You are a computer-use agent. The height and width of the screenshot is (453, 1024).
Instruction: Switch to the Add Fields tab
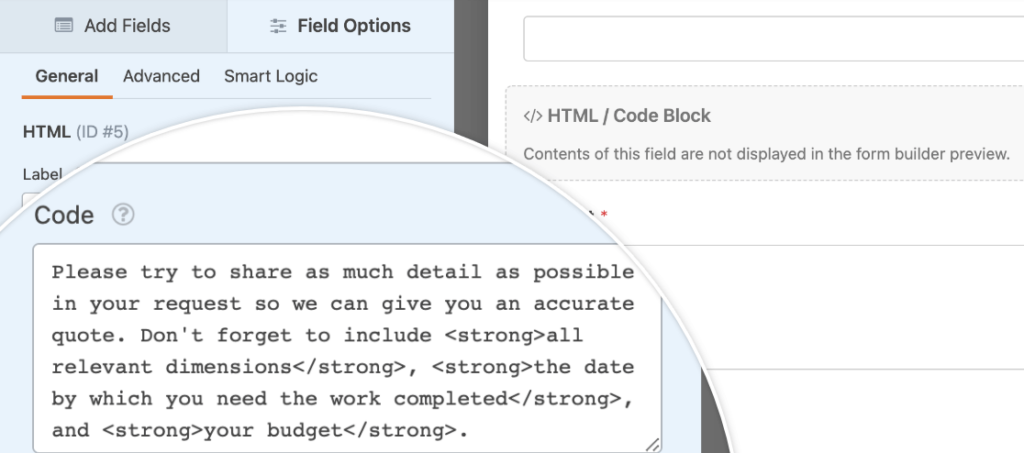tap(113, 26)
